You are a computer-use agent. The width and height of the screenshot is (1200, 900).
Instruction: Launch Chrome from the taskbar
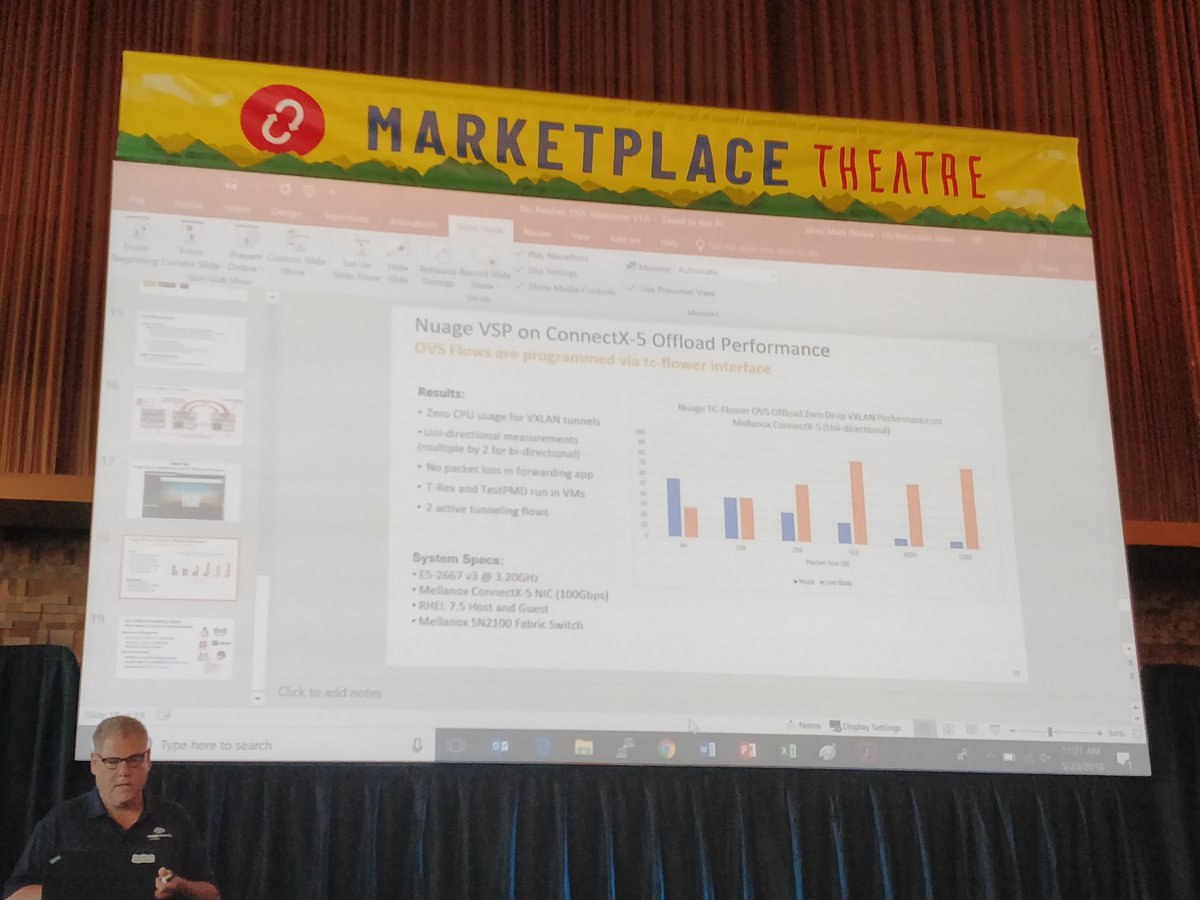[666, 748]
